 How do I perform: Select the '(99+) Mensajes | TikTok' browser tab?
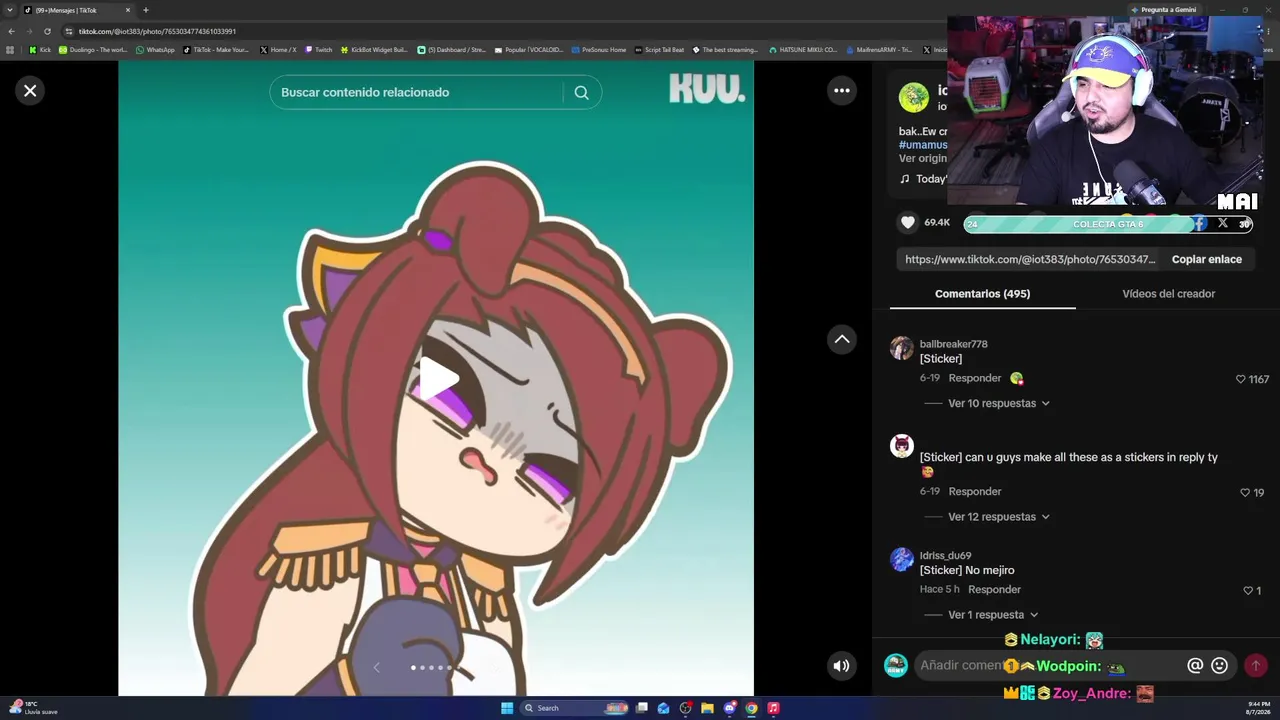point(78,10)
